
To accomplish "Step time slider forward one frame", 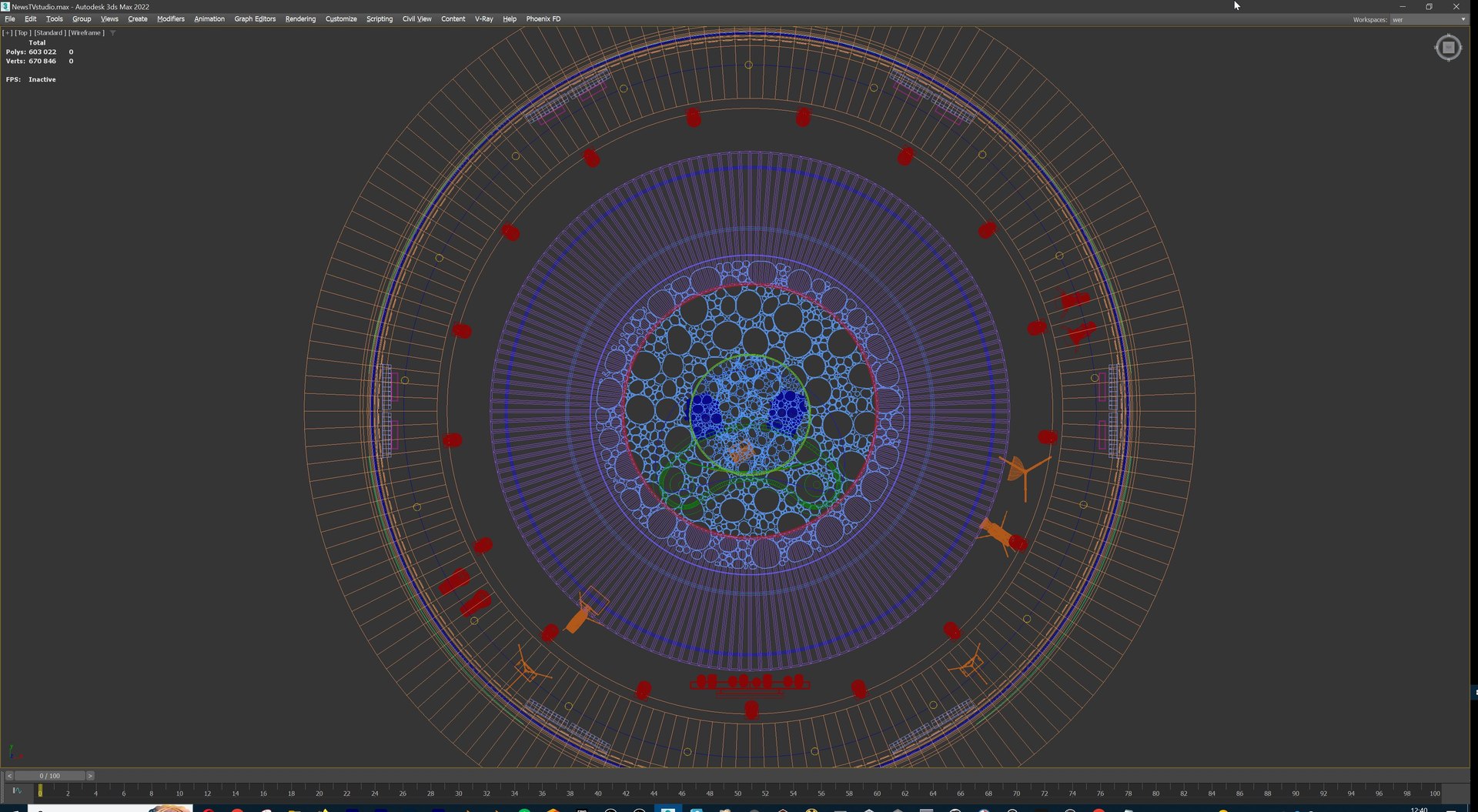I will point(90,776).
